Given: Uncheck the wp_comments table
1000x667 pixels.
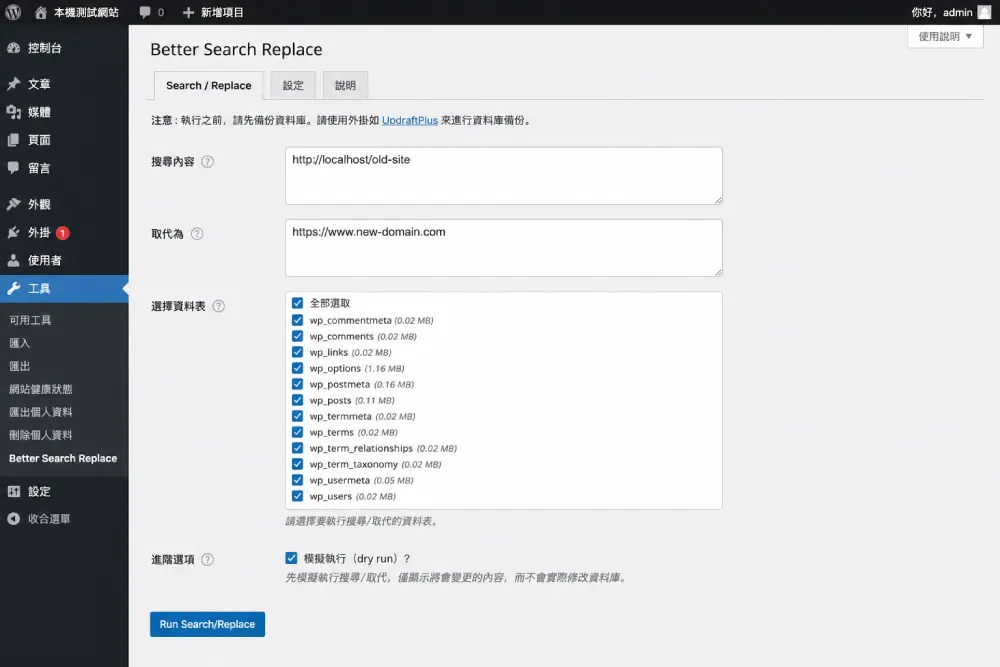Looking at the screenshot, I should pyautogui.click(x=297, y=336).
